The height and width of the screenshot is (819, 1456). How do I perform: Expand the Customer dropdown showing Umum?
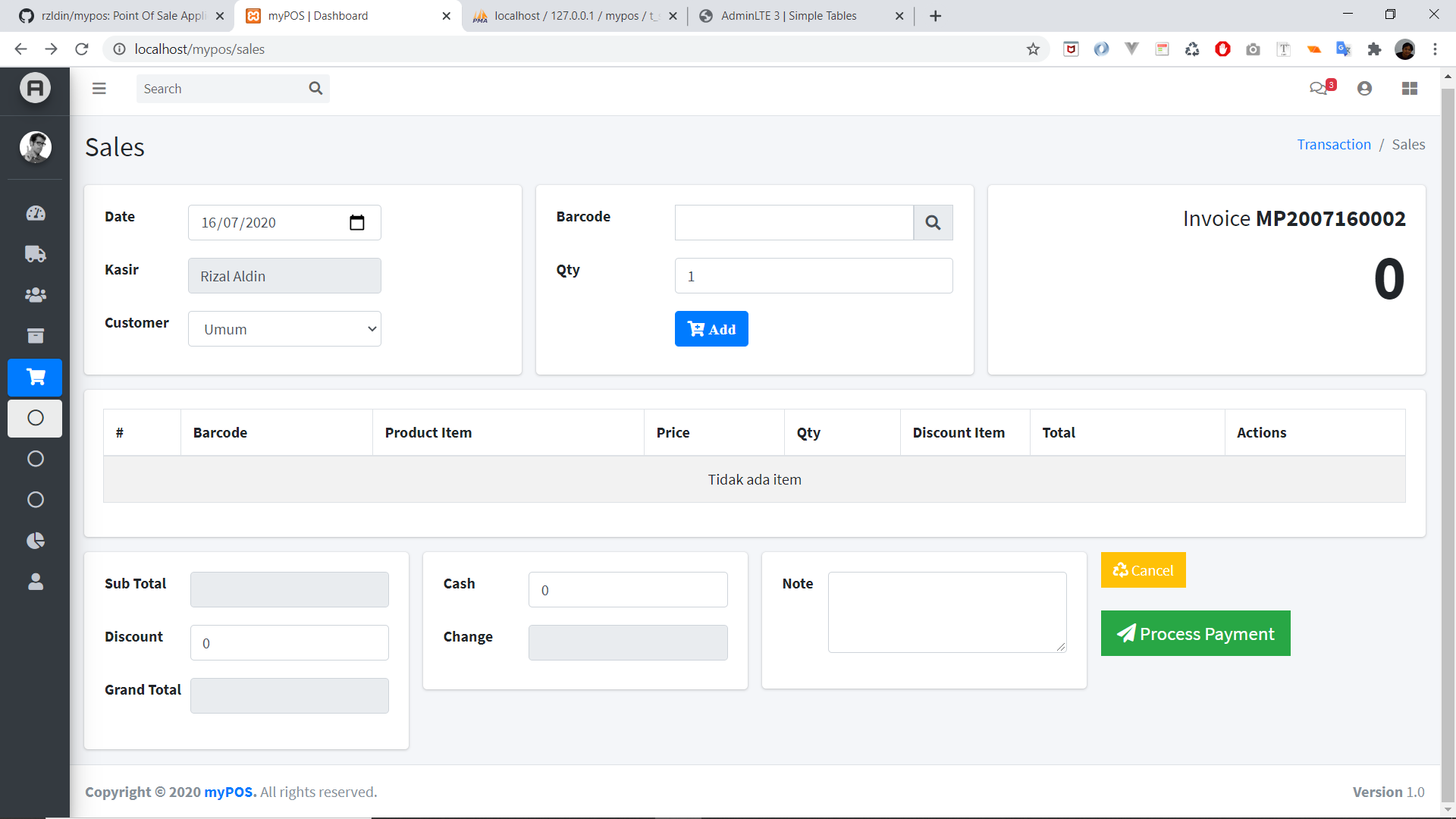[x=284, y=329]
